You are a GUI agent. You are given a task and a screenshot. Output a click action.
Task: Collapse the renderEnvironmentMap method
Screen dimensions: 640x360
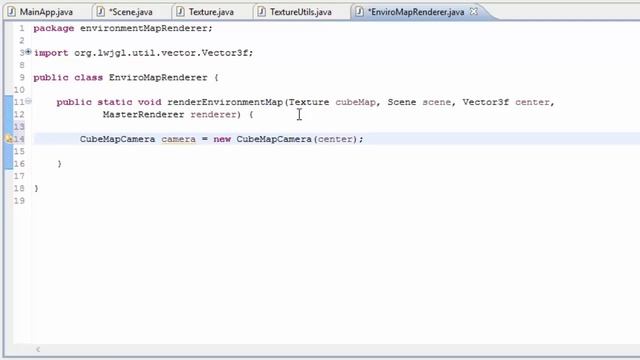pos(28,101)
